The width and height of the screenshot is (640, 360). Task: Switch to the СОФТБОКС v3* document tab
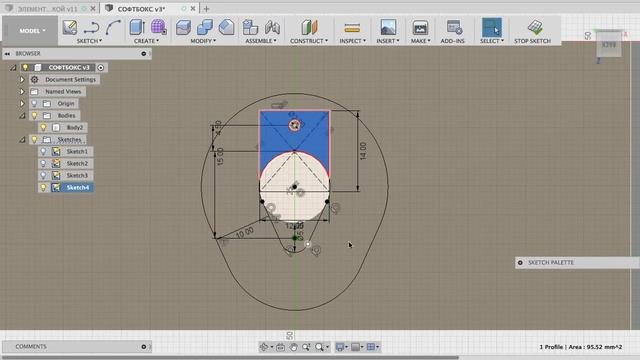[x=141, y=9]
